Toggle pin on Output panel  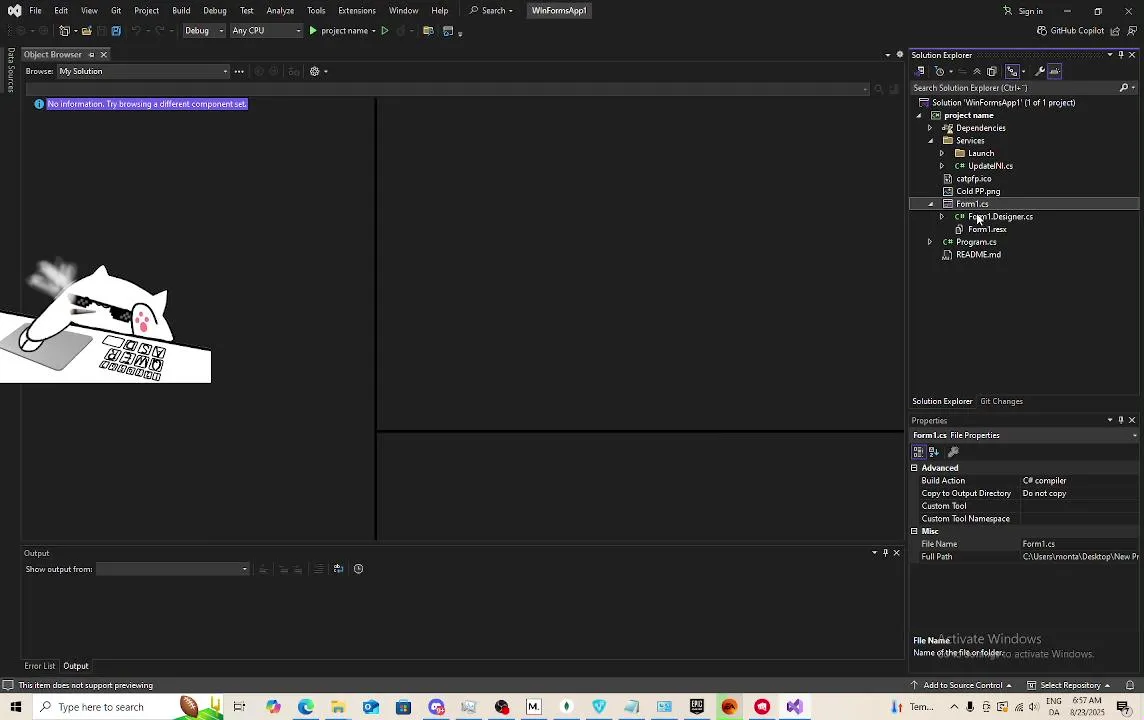[886, 553]
